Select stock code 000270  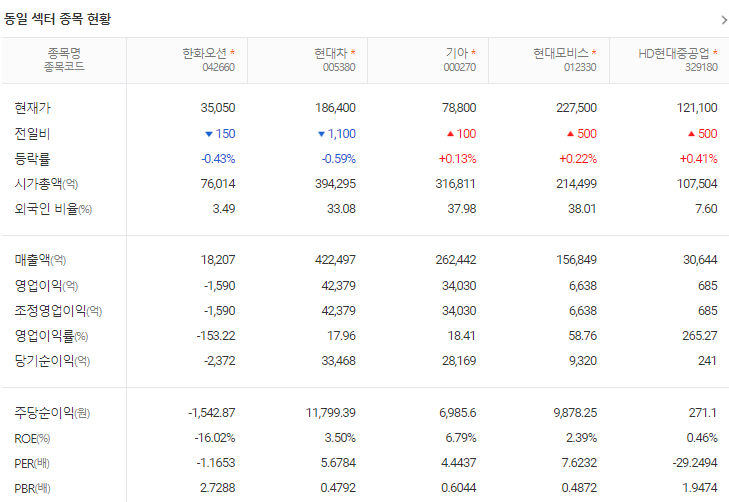coord(459,67)
